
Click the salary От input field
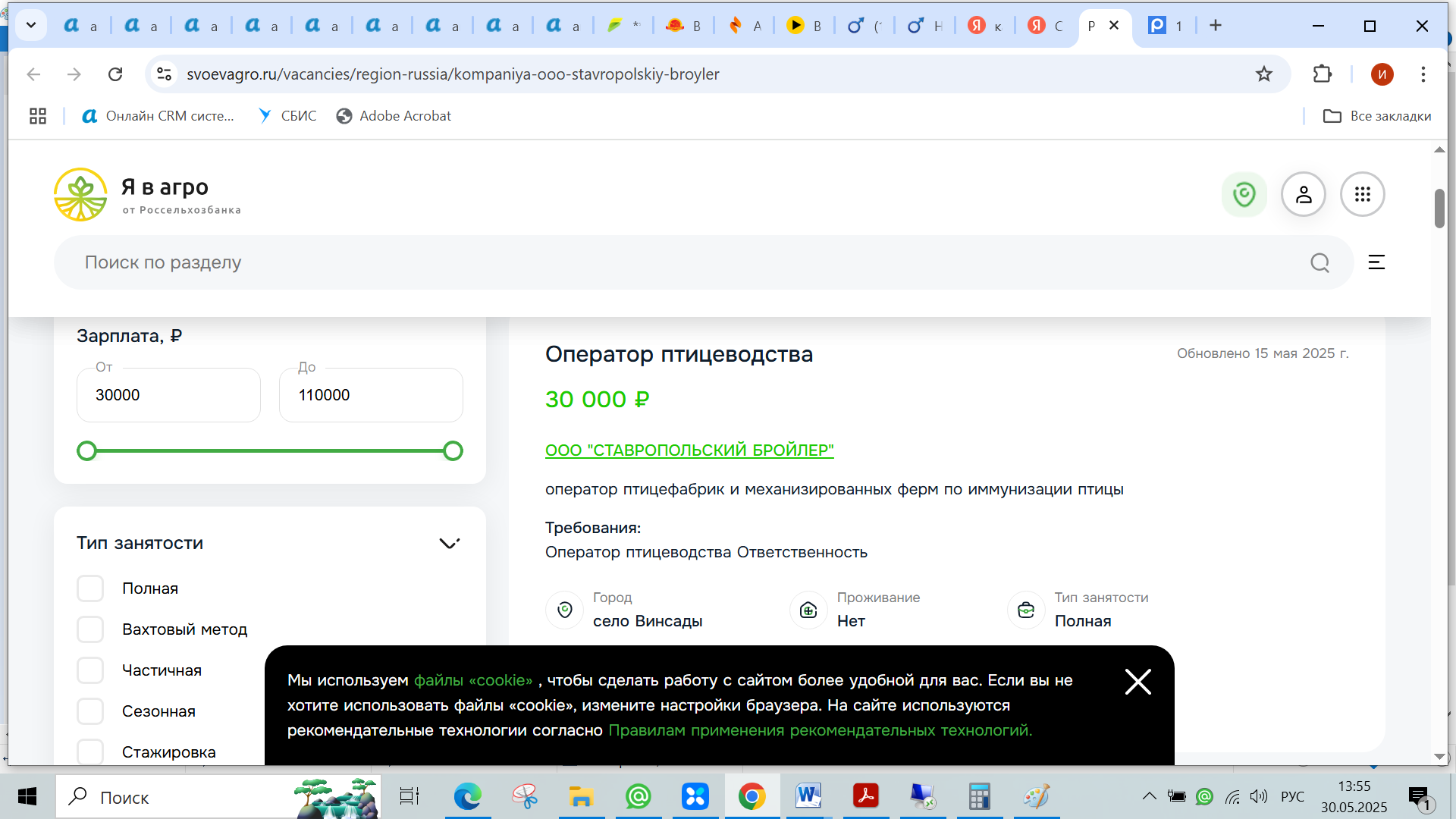168,395
